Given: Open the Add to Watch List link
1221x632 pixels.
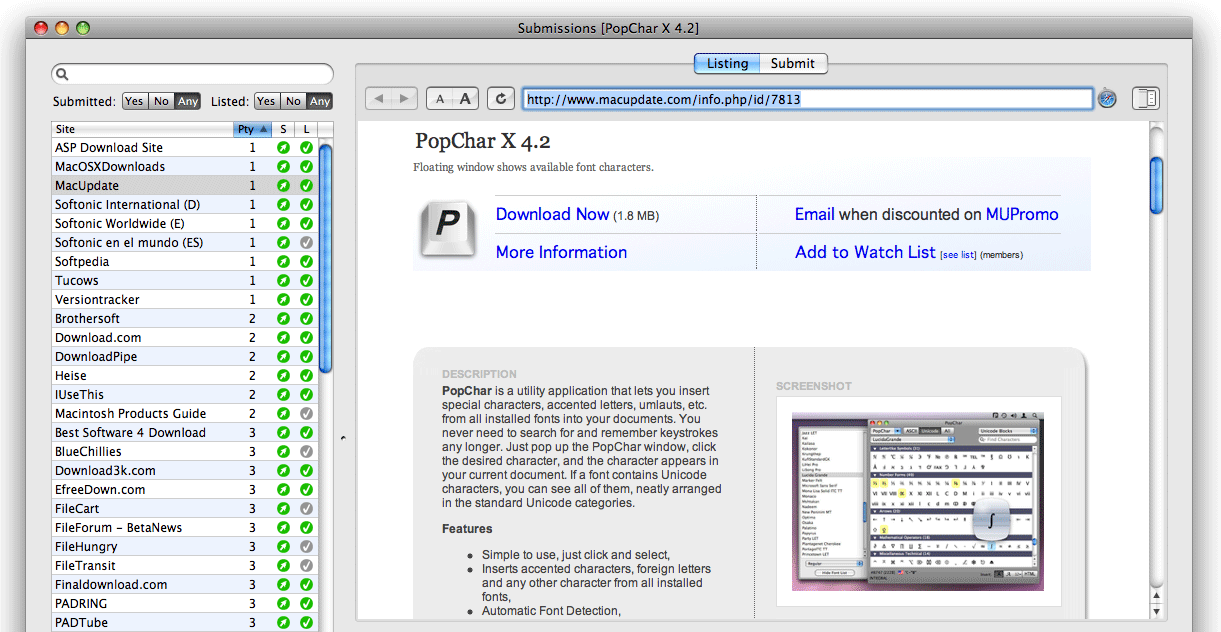Looking at the screenshot, I should 865,252.
